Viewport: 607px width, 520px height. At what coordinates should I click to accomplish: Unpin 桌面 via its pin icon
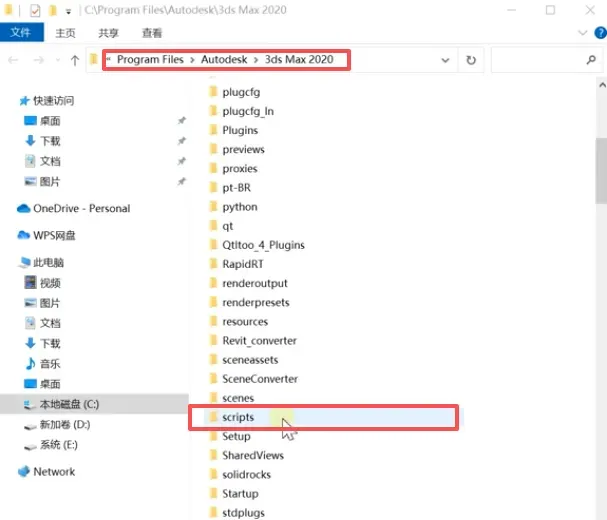(182, 121)
